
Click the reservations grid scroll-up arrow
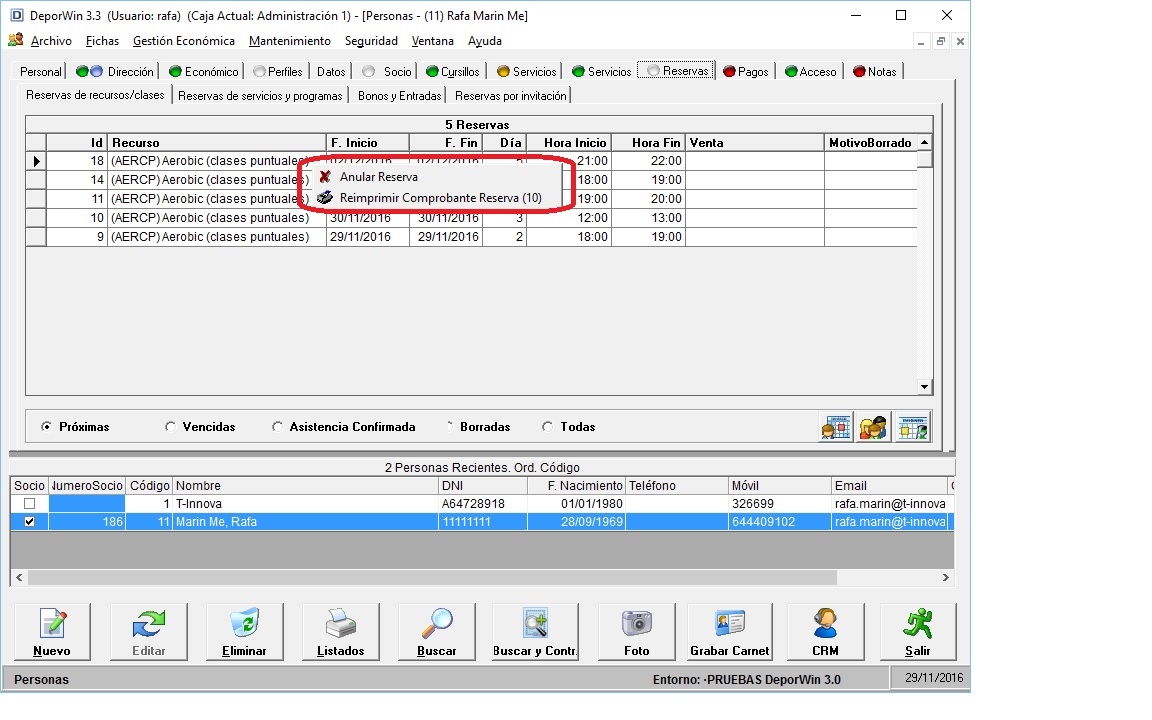tap(925, 143)
